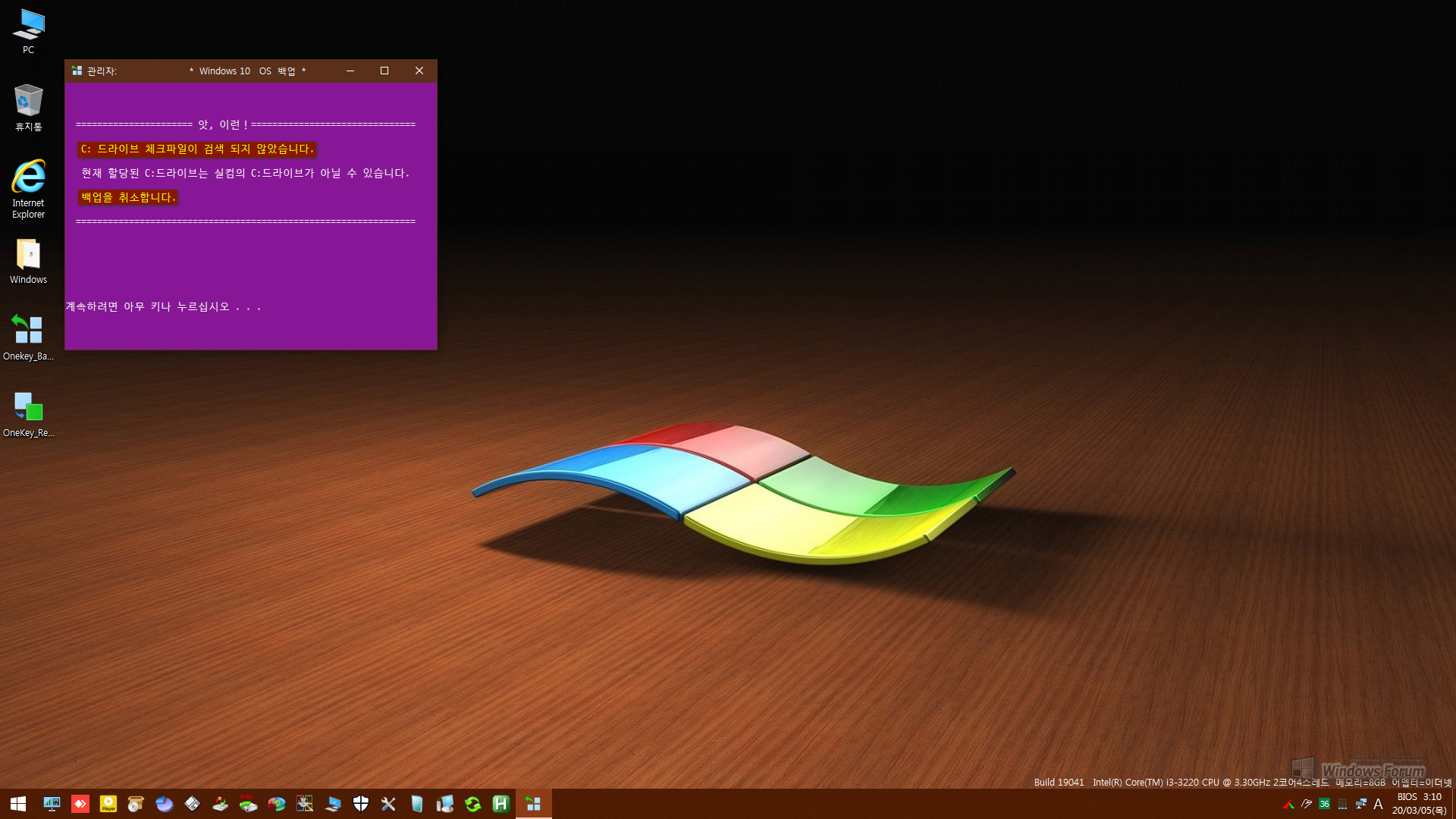The image size is (1456, 819).
Task: Maximize the Windows 10 OS backup console
Action: coord(384,71)
